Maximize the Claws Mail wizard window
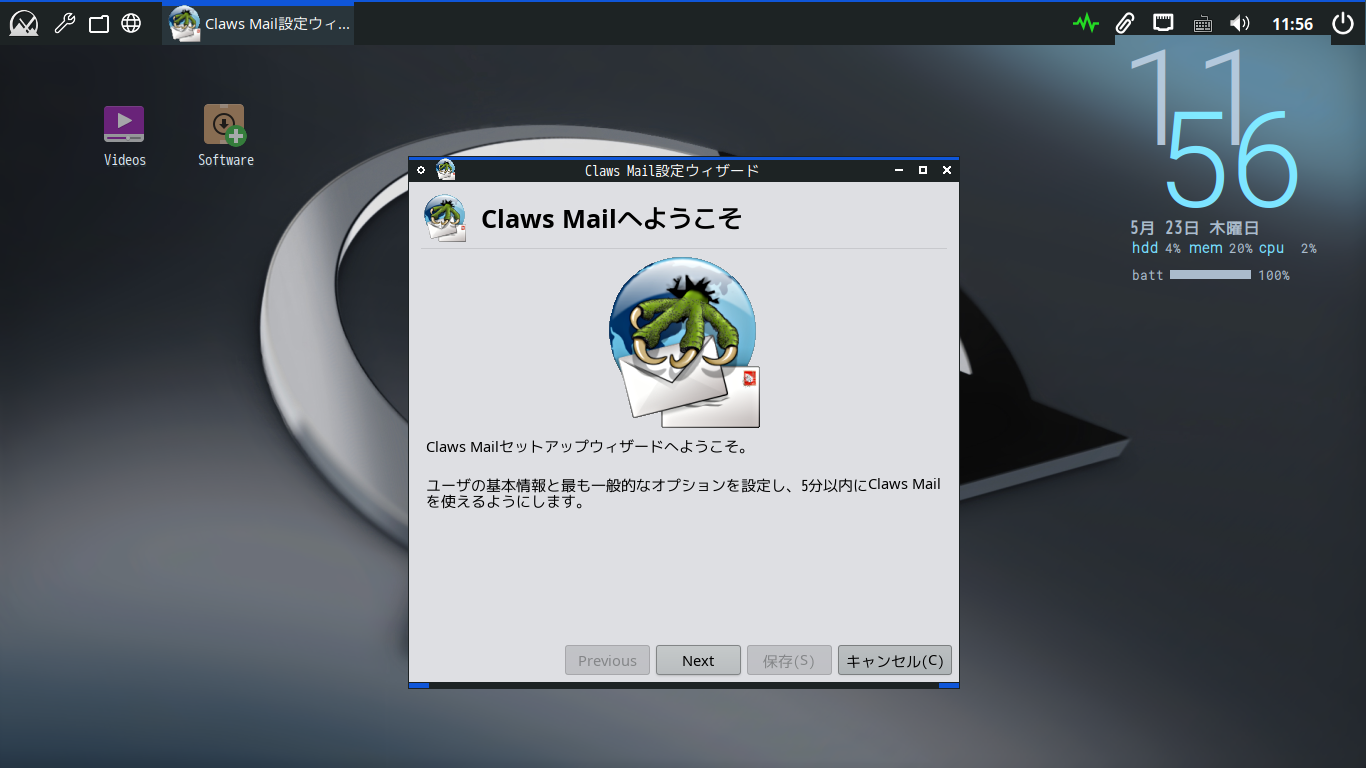 tap(923, 170)
